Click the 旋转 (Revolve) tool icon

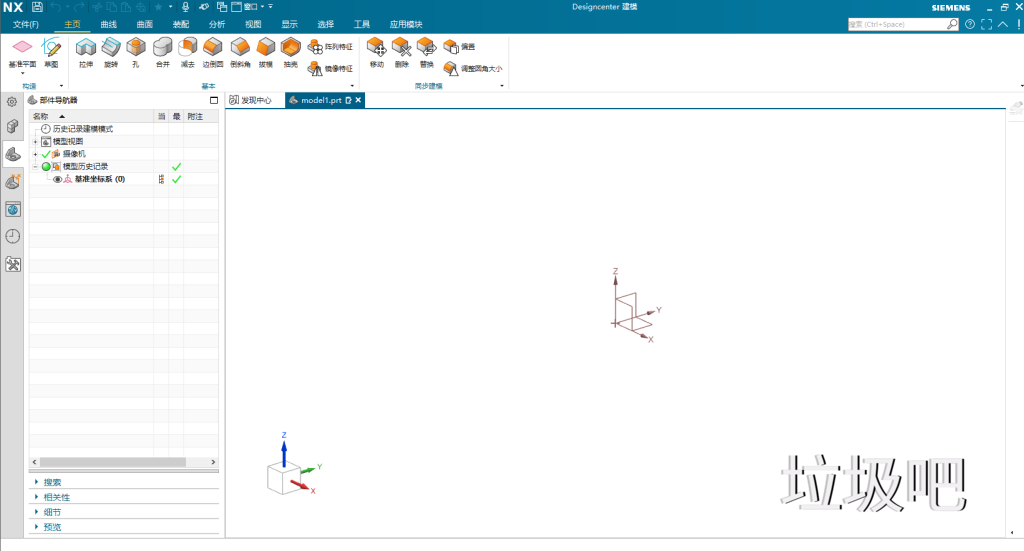[x=110, y=50]
